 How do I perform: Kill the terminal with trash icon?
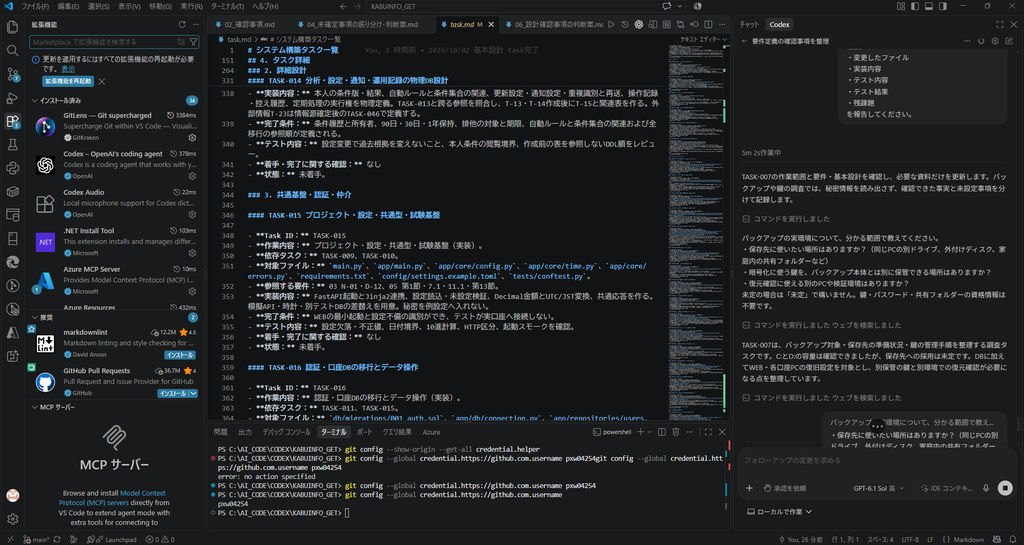pos(675,432)
